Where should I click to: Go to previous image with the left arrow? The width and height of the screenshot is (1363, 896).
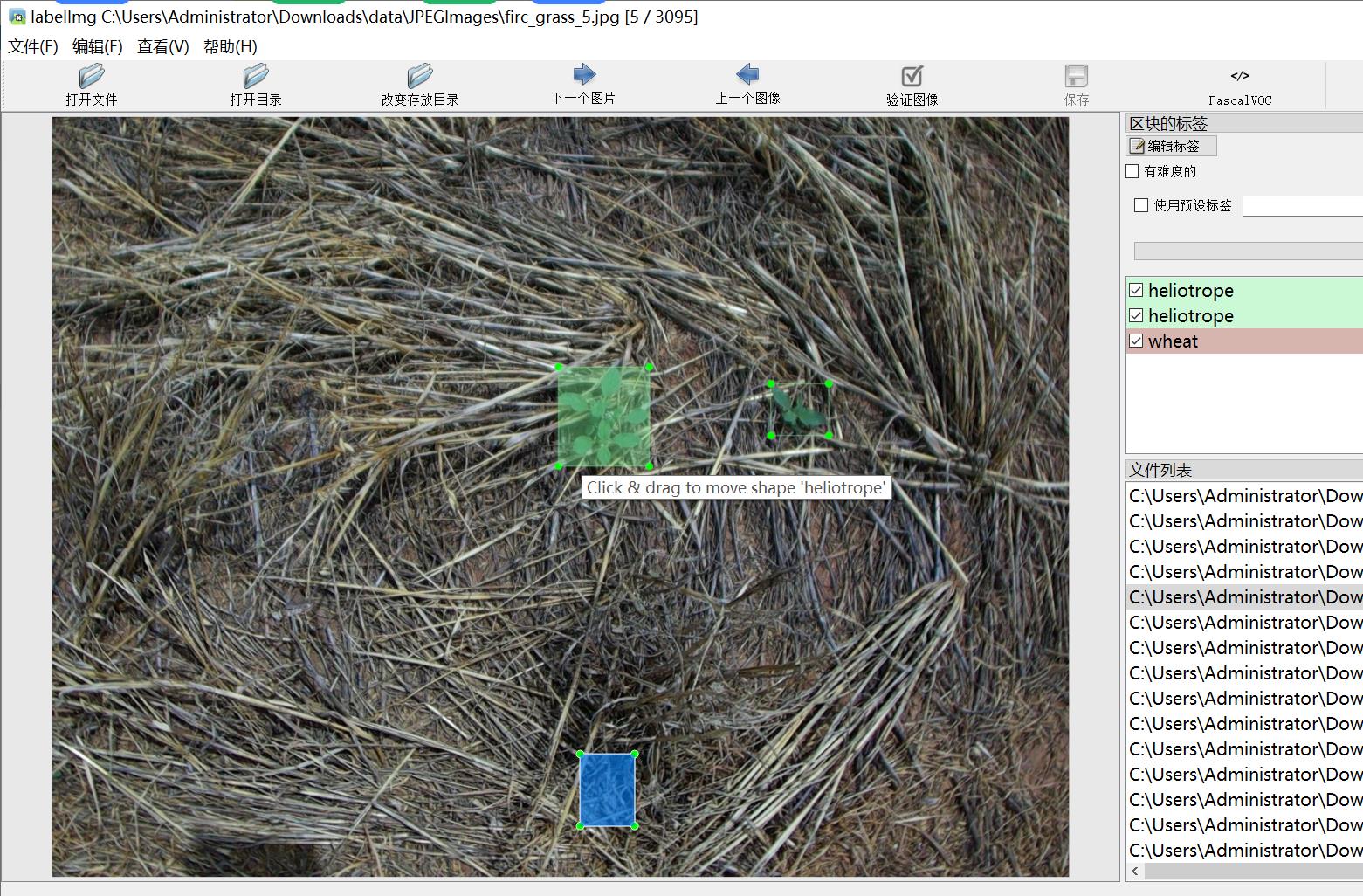click(747, 75)
